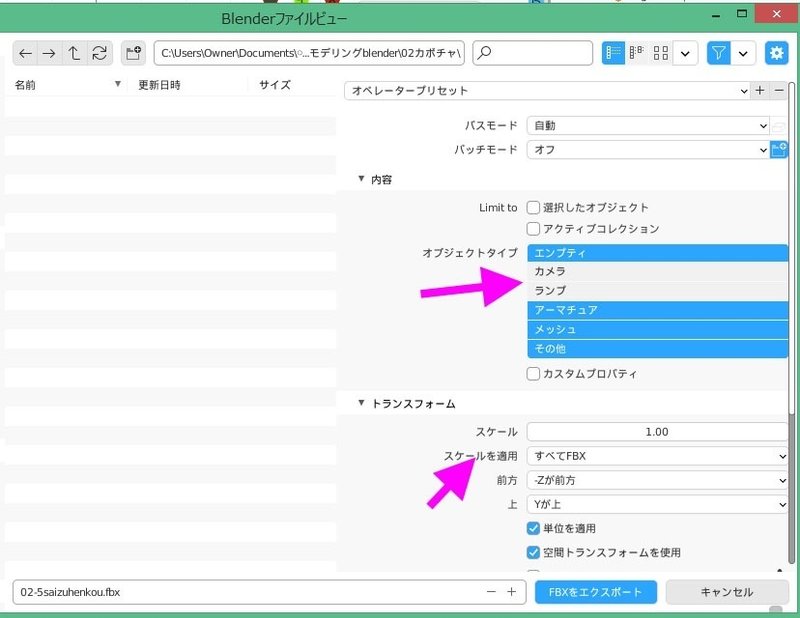Toggle file filter funnel icon
The width and height of the screenshot is (800, 618).
pos(718,53)
